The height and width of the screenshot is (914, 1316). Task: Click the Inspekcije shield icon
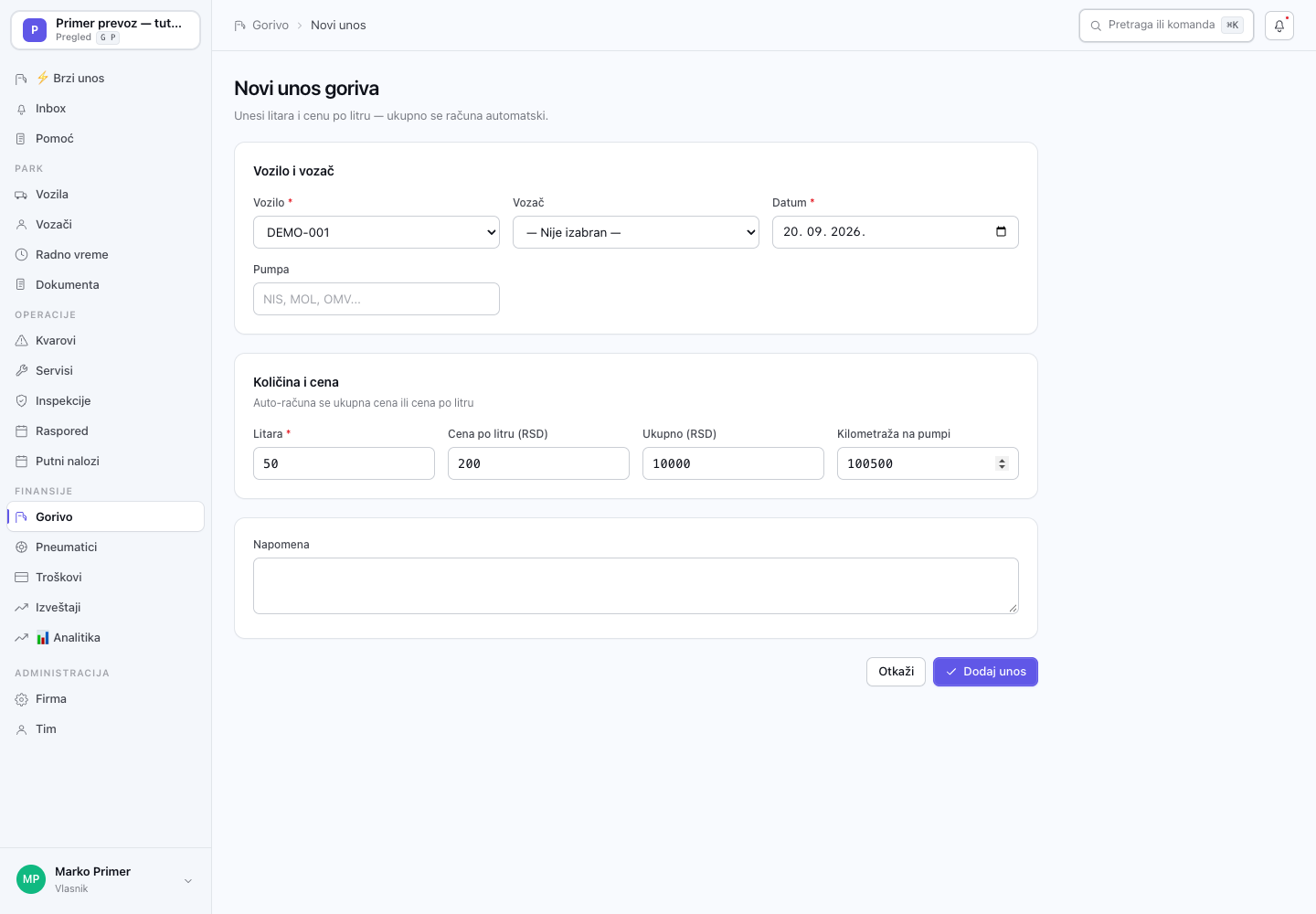tap(21, 401)
